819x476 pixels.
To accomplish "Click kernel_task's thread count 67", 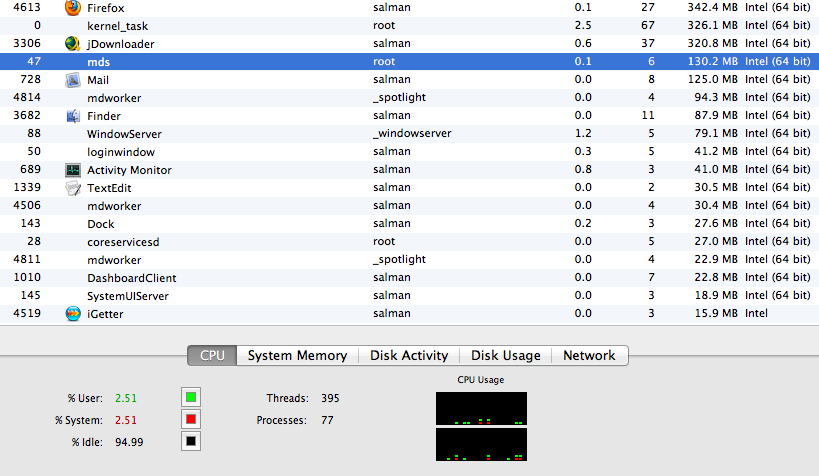I will [x=648, y=25].
